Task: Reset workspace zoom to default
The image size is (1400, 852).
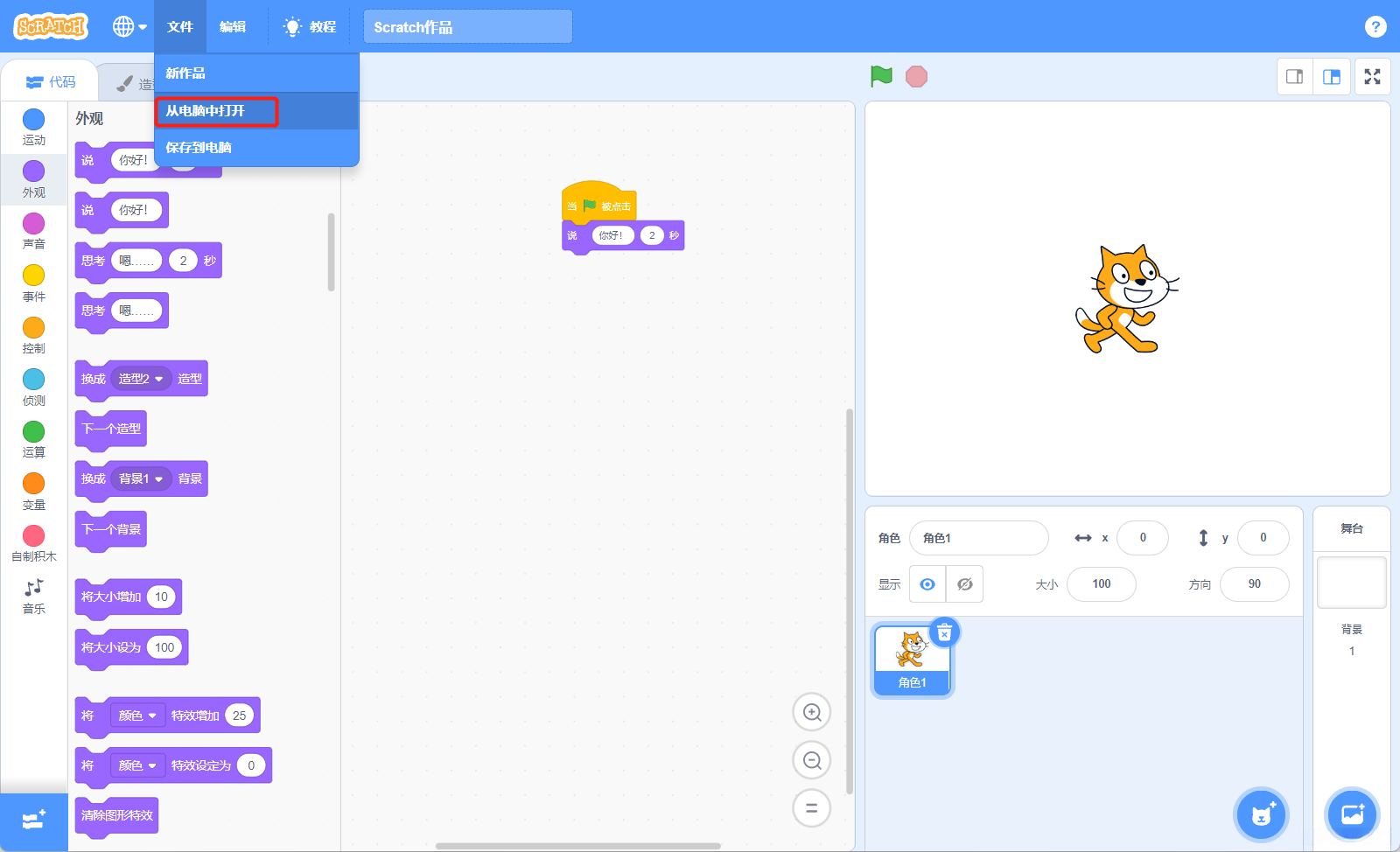Action: pyautogui.click(x=812, y=808)
